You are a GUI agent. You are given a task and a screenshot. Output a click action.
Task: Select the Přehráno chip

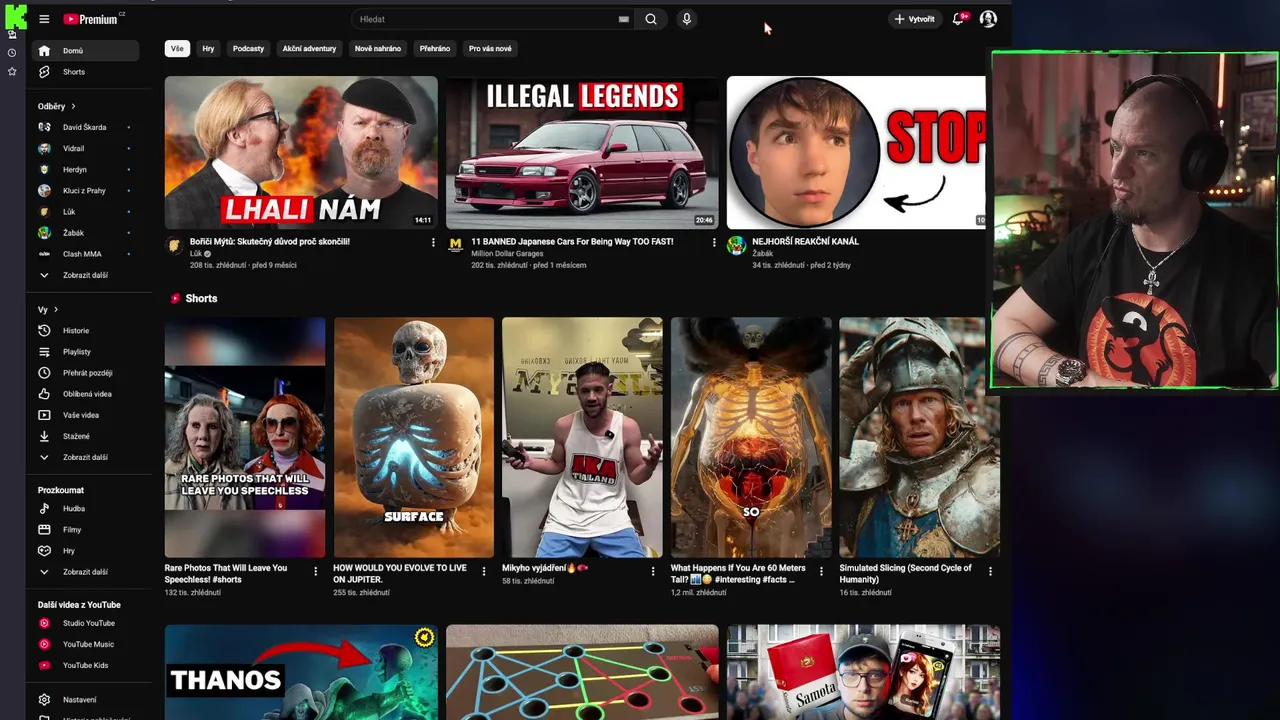[435, 48]
